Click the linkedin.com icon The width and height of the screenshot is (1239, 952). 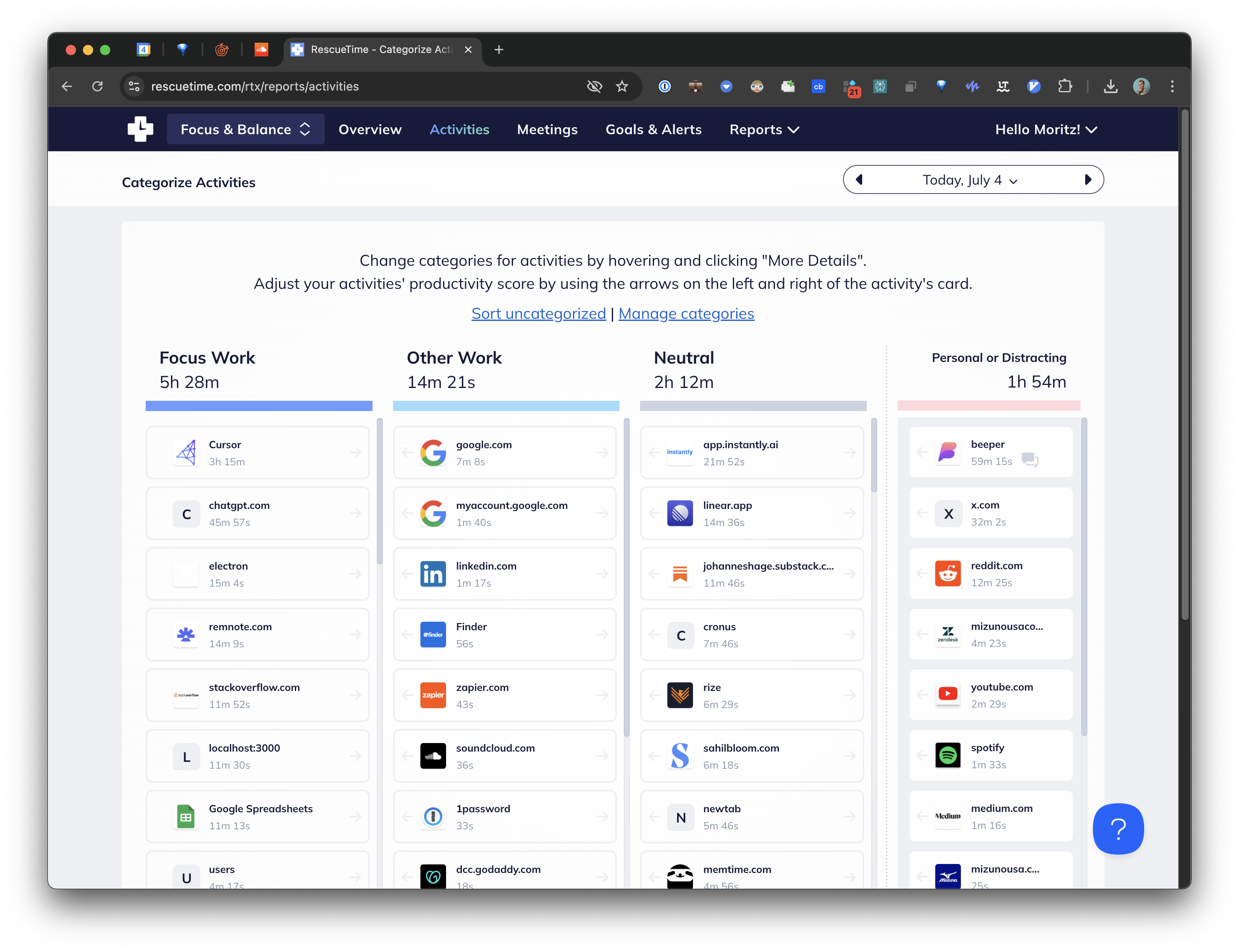[433, 574]
